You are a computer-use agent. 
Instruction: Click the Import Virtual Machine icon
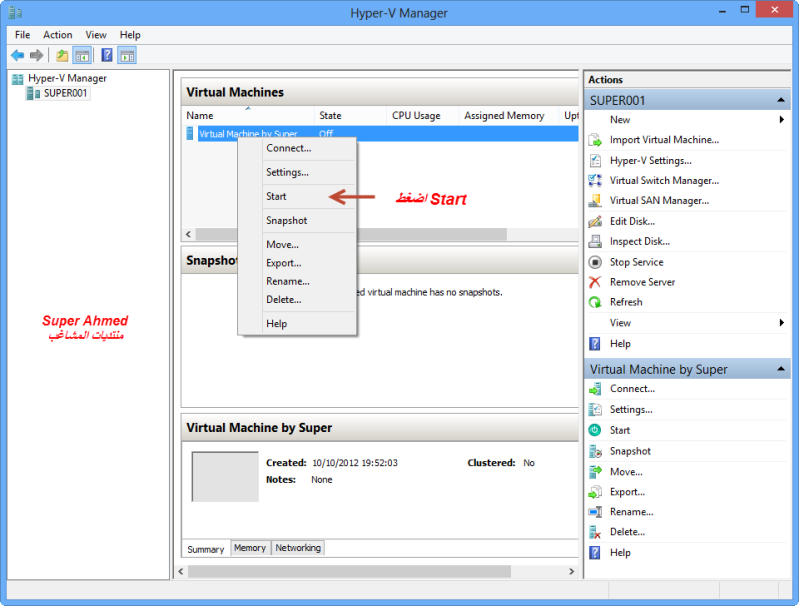click(x=595, y=140)
